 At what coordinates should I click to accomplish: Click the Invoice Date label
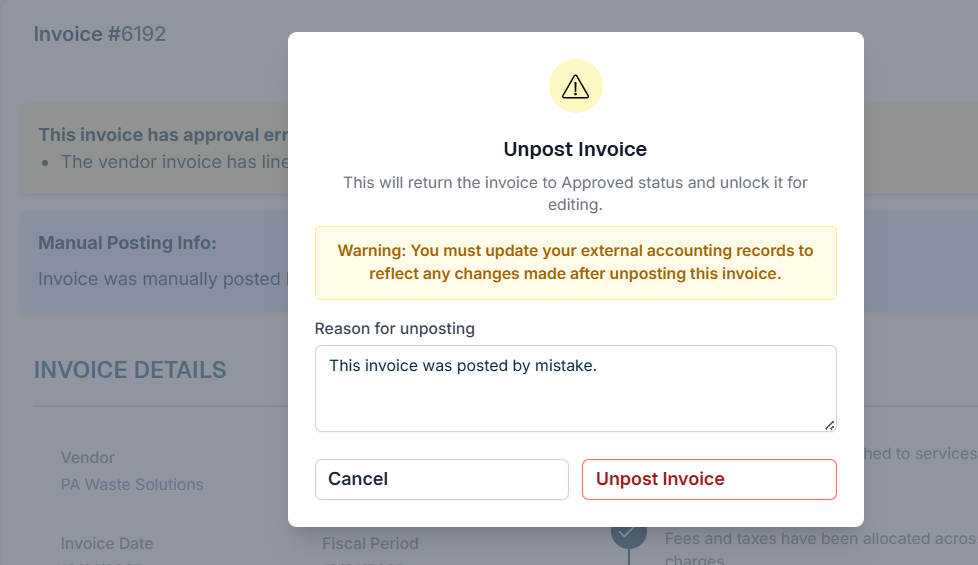107,544
